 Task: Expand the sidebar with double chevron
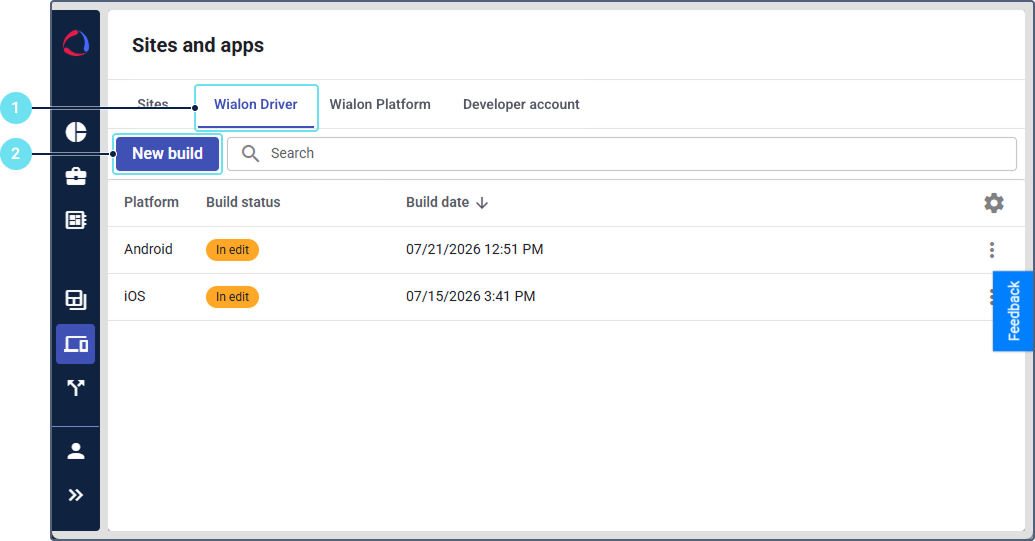[76, 495]
